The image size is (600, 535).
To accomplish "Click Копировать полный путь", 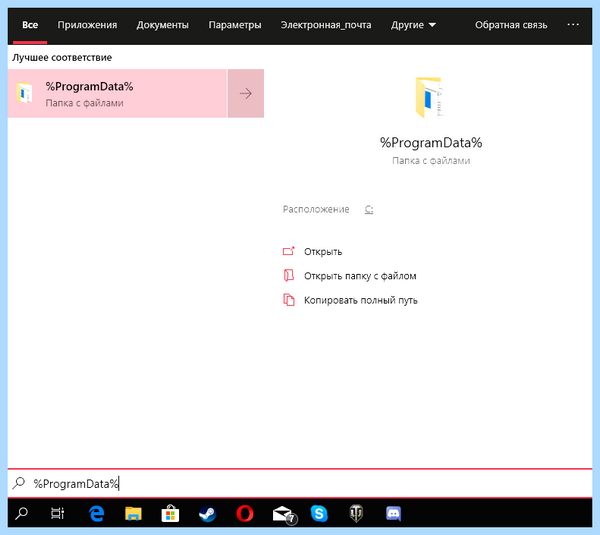I will [360, 300].
